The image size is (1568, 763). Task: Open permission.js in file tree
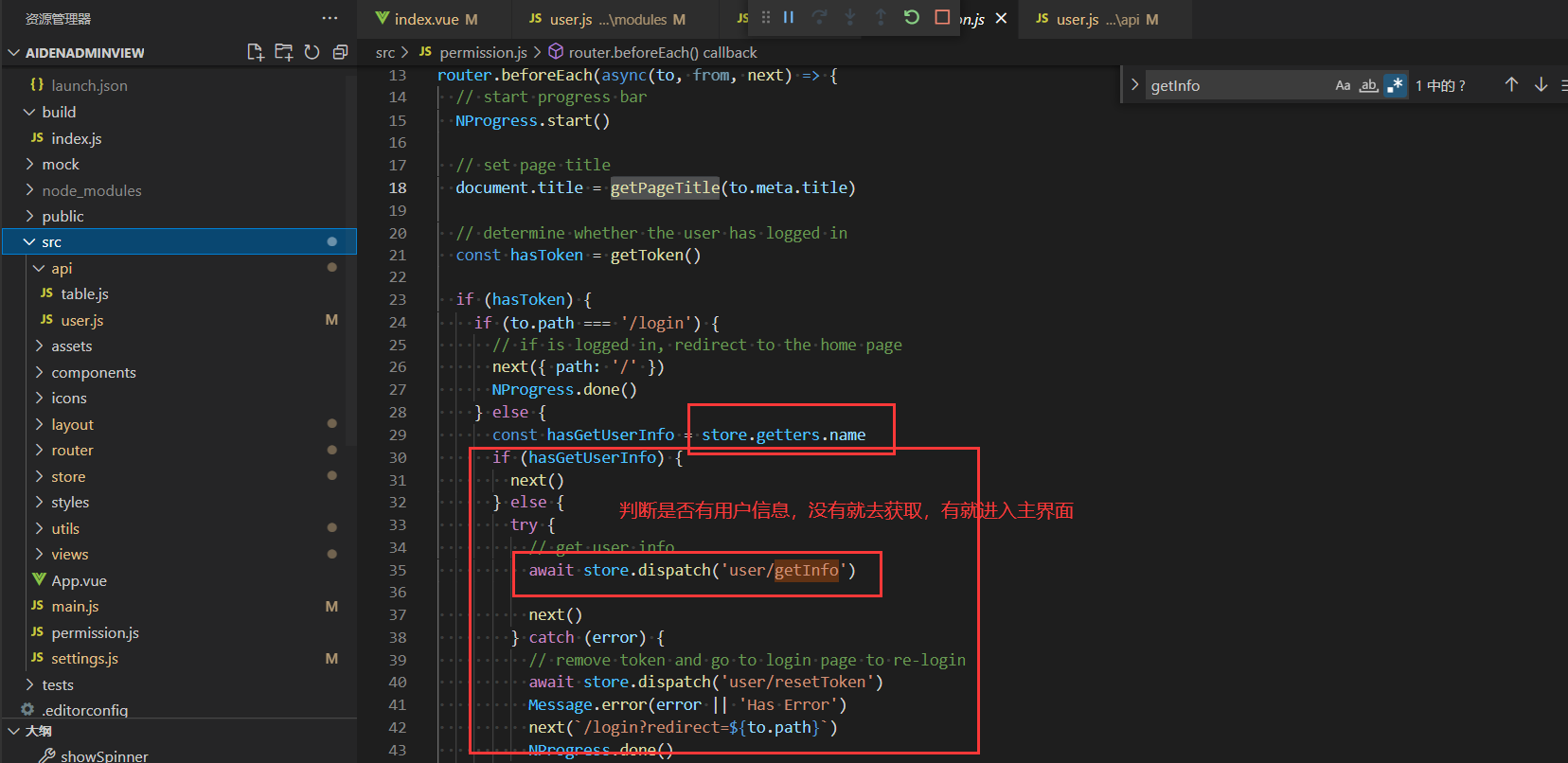click(95, 633)
